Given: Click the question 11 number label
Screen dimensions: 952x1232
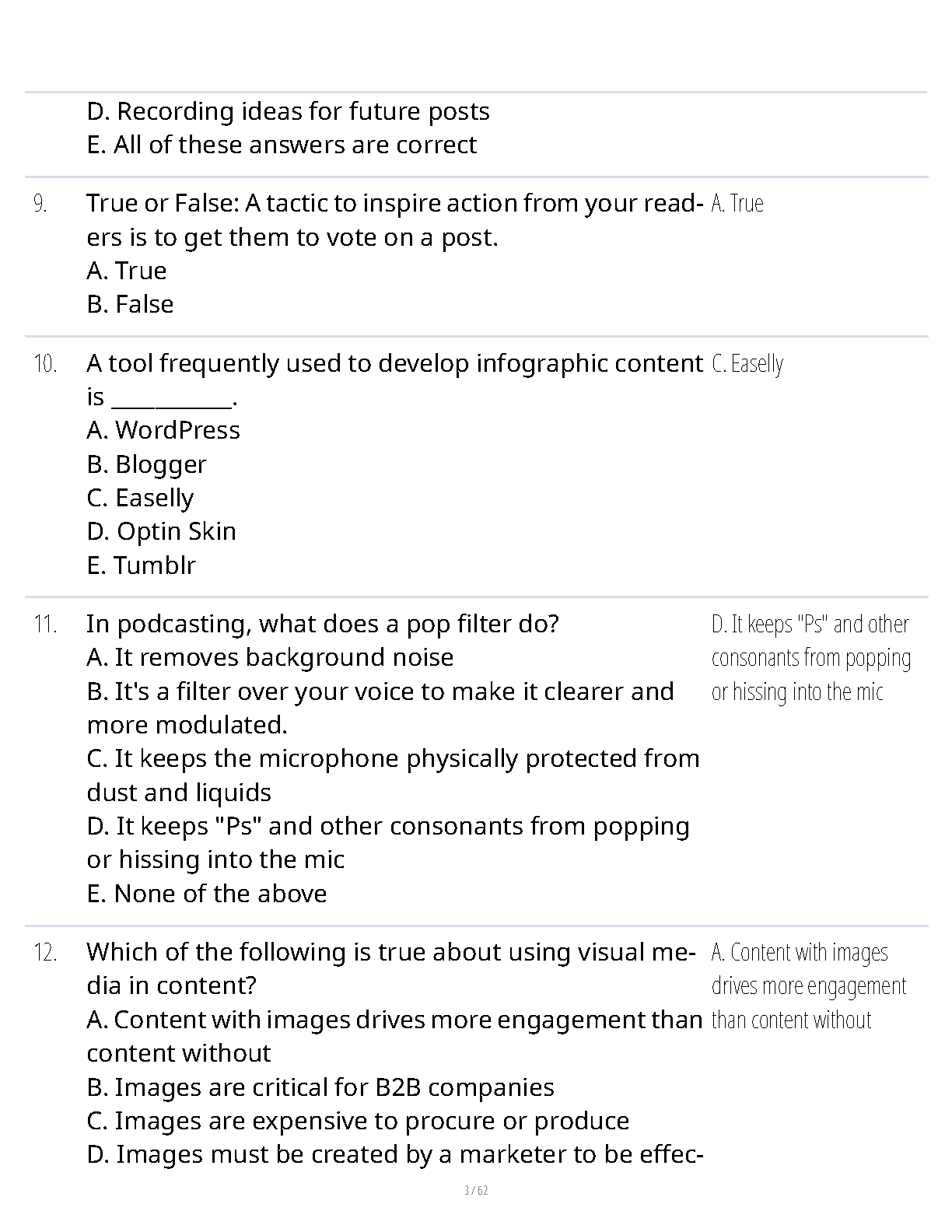Looking at the screenshot, I should click(x=45, y=624).
